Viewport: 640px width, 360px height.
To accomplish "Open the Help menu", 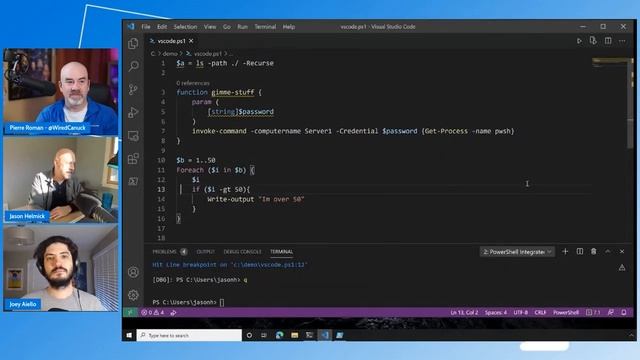I will coord(289,27).
